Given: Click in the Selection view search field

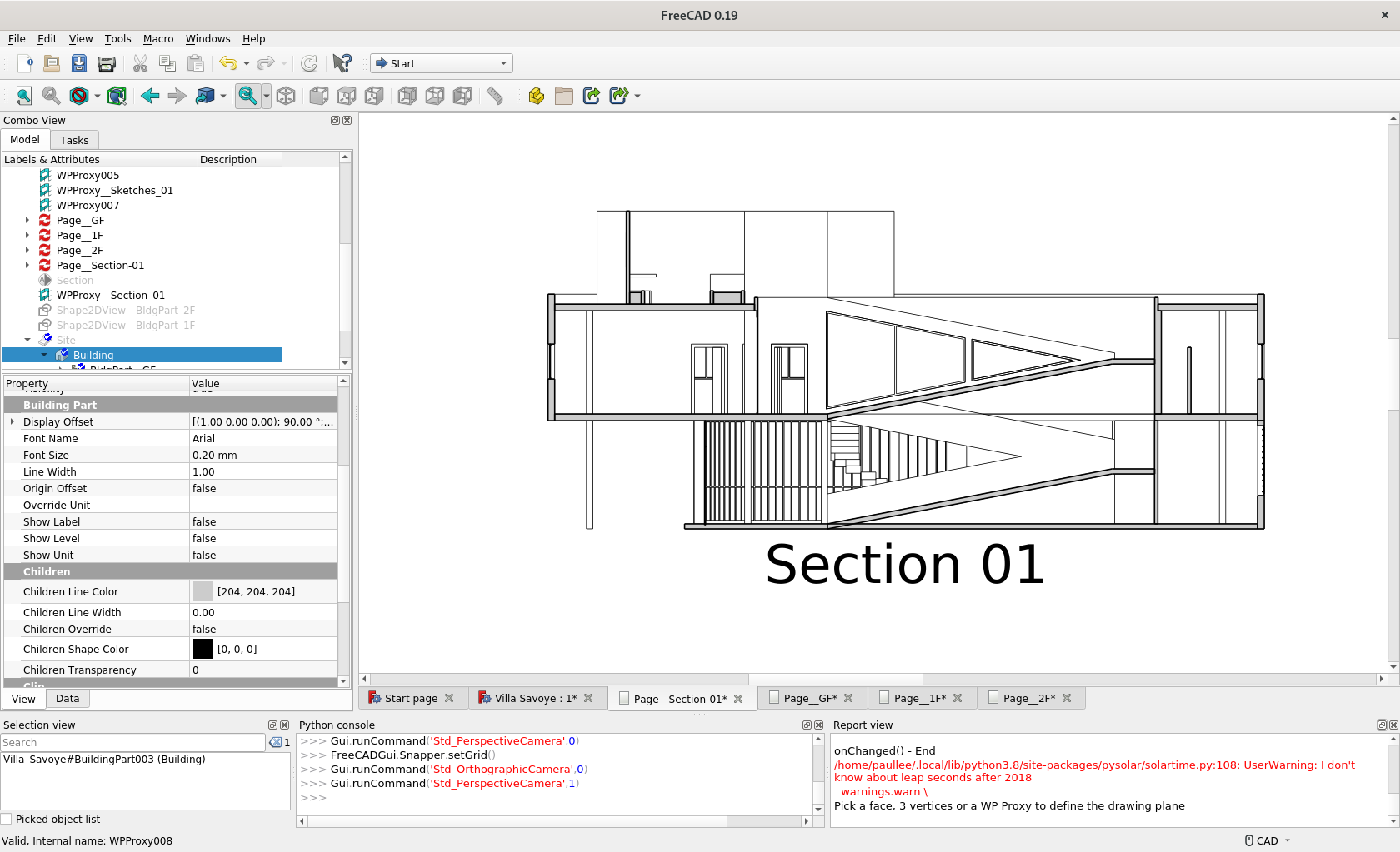Looking at the screenshot, I should (133, 742).
